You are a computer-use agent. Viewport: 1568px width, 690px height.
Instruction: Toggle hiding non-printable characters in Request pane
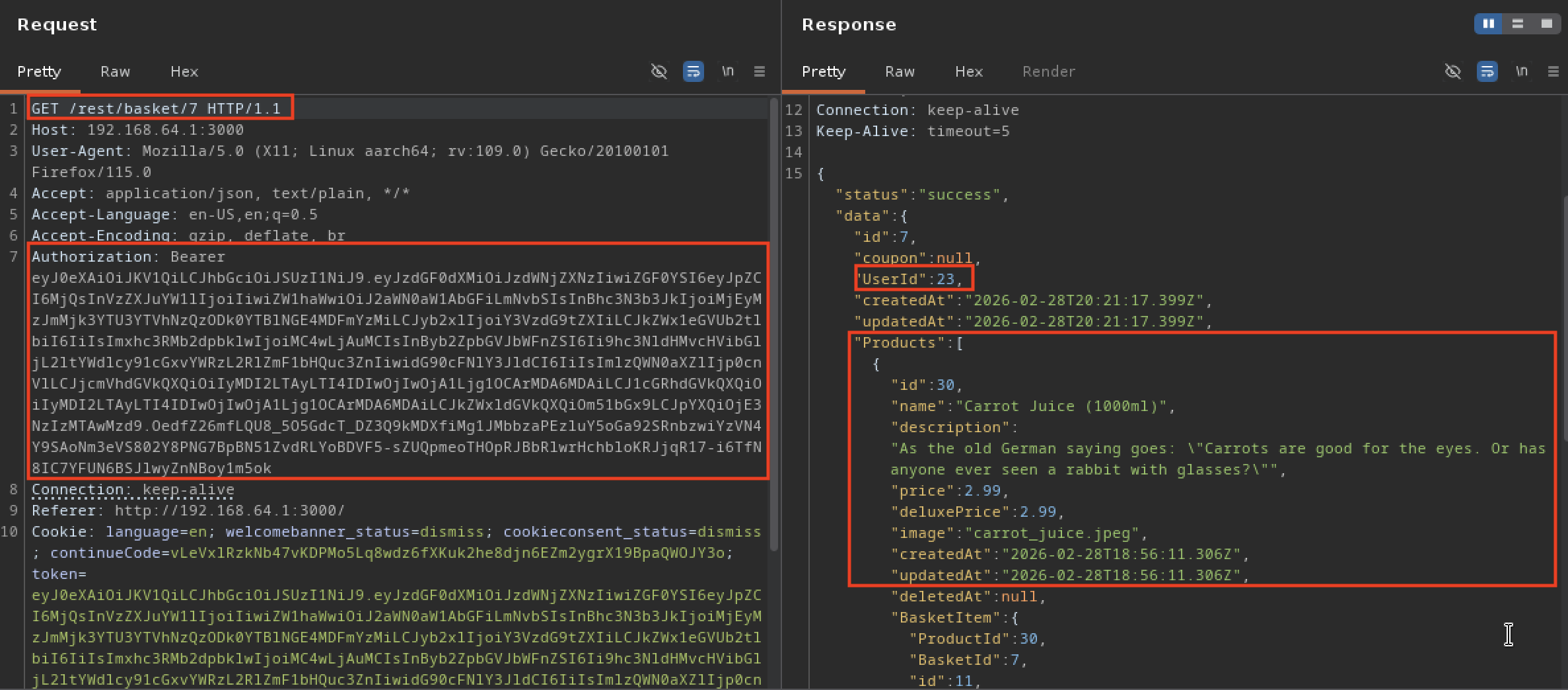tap(659, 71)
